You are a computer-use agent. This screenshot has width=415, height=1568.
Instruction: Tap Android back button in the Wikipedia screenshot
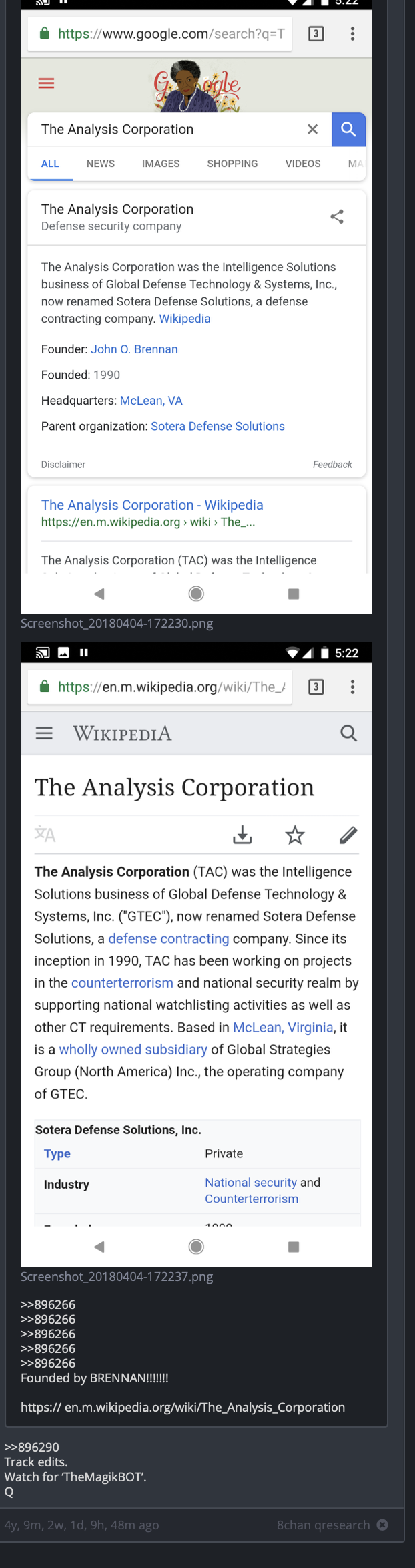click(x=99, y=1247)
